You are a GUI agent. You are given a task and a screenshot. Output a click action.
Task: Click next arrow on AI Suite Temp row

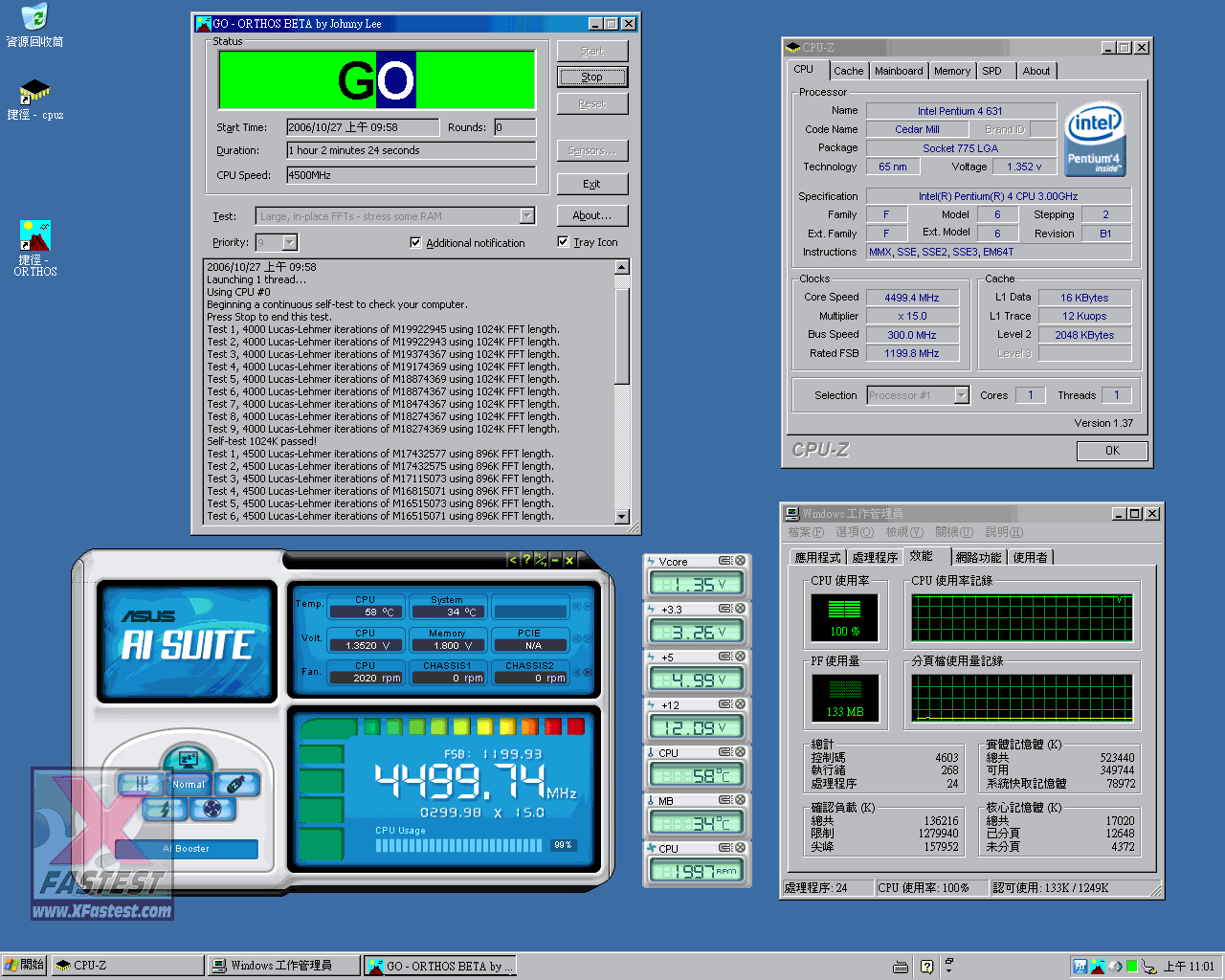coord(587,606)
